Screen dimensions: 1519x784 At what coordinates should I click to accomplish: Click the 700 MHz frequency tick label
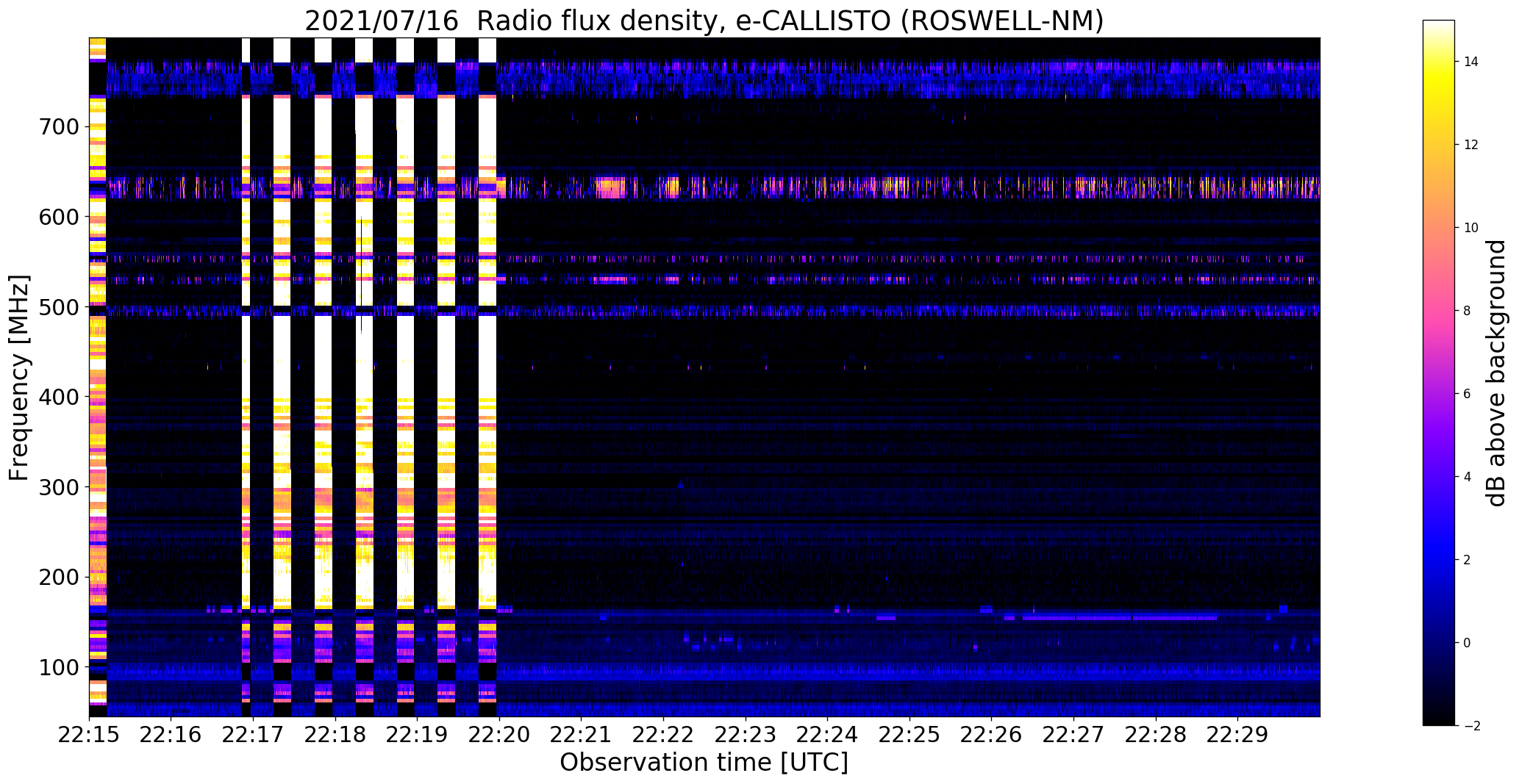click(58, 127)
